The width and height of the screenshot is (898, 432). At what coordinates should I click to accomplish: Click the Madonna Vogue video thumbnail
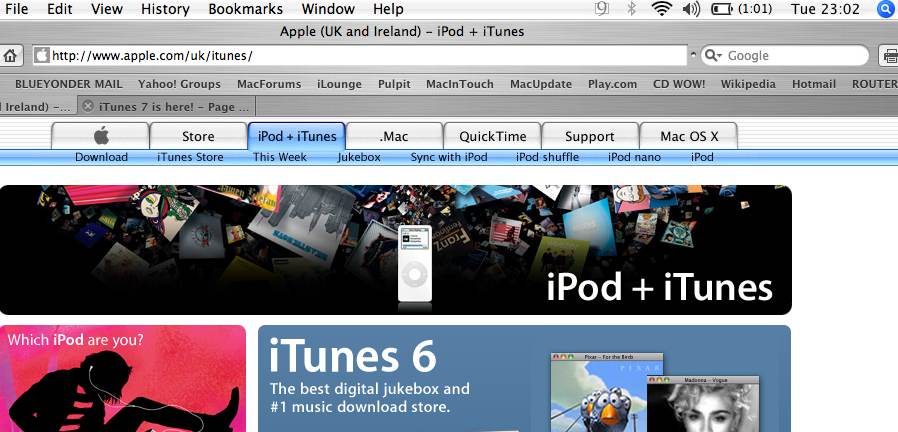[x=703, y=403]
